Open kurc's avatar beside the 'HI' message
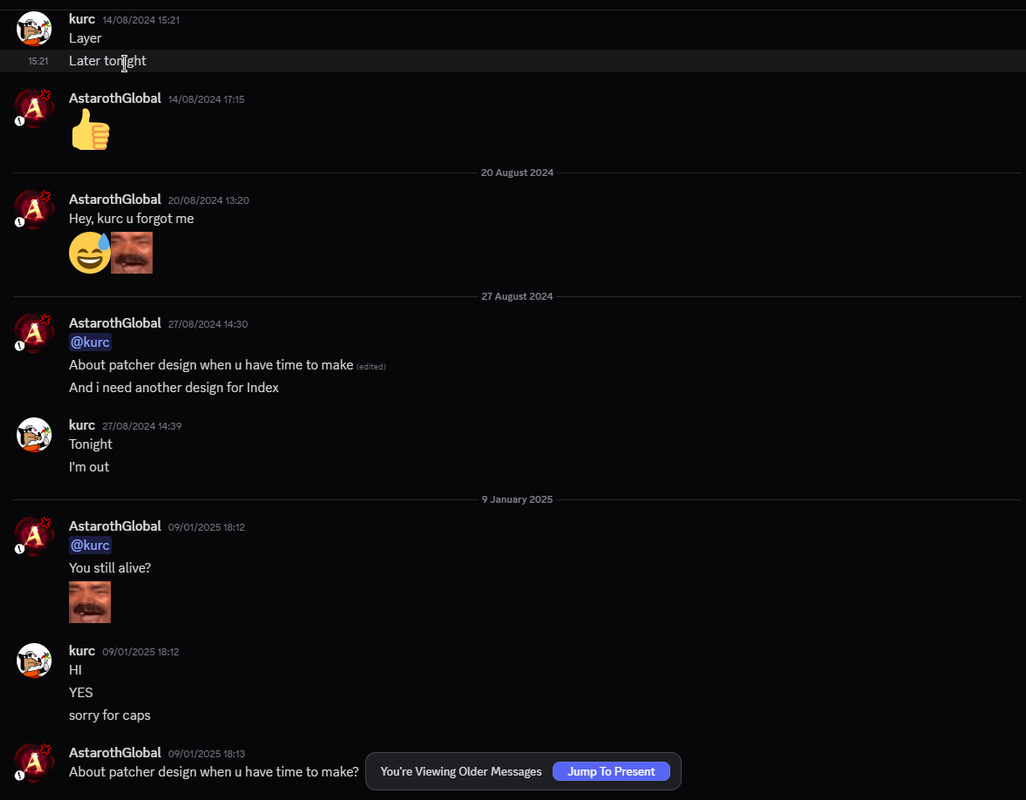This screenshot has height=800, width=1026. (34, 661)
